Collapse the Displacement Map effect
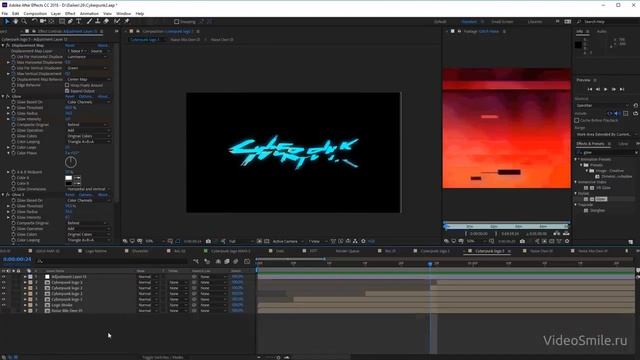The width and height of the screenshot is (640, 360). tap(3, 45)
